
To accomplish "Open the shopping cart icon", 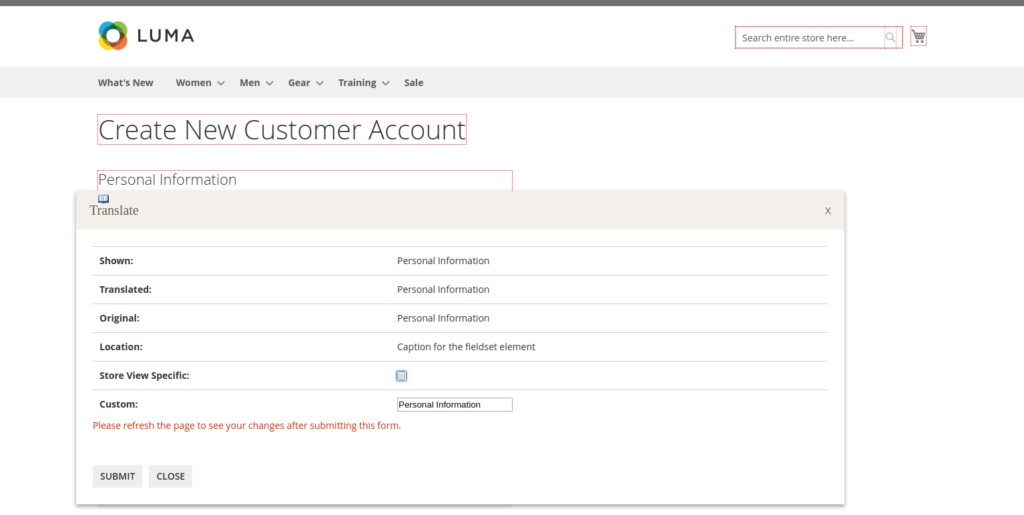I will [918, 37].
